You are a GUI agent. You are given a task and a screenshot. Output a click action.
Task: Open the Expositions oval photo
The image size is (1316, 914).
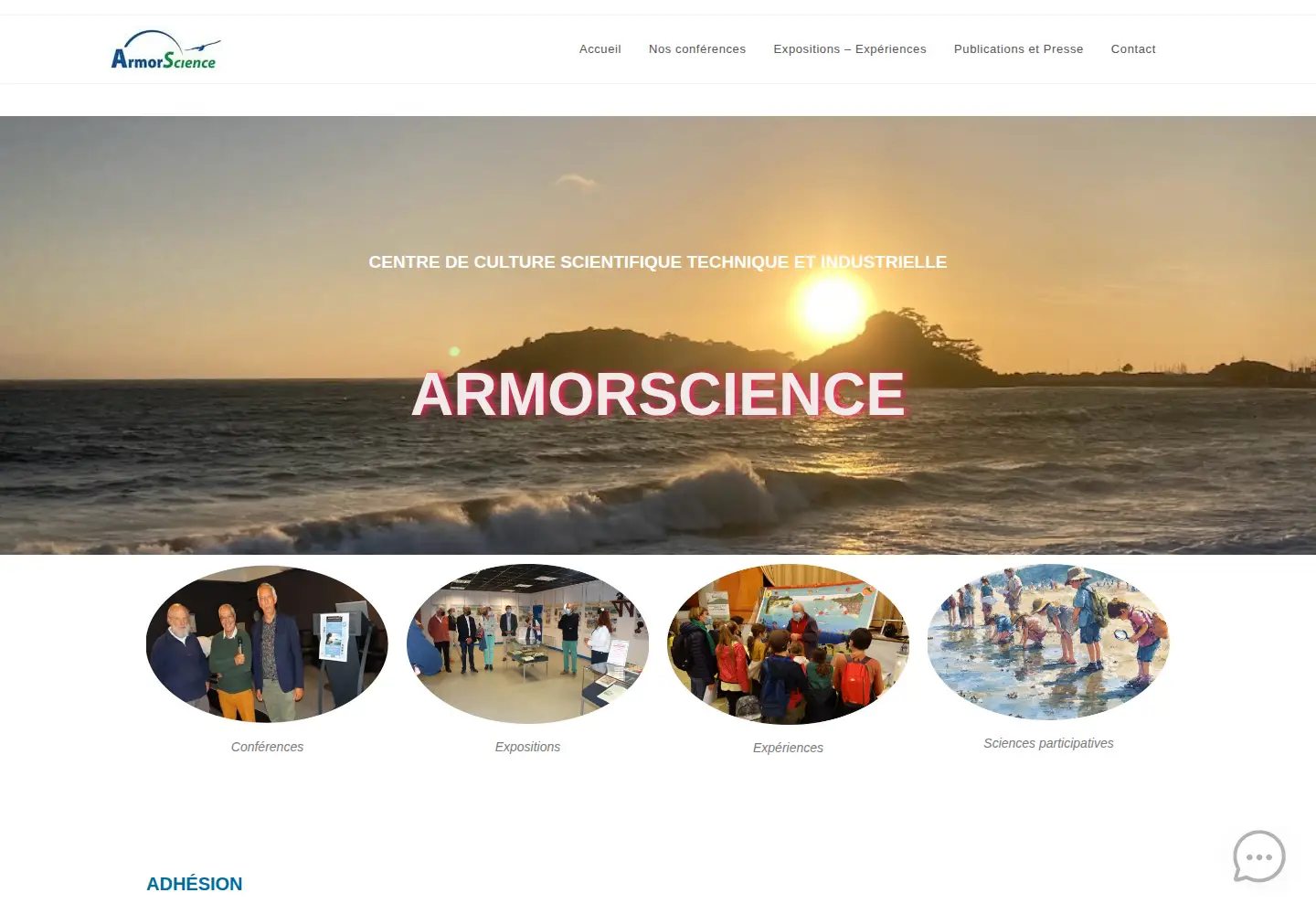point(527,644)
